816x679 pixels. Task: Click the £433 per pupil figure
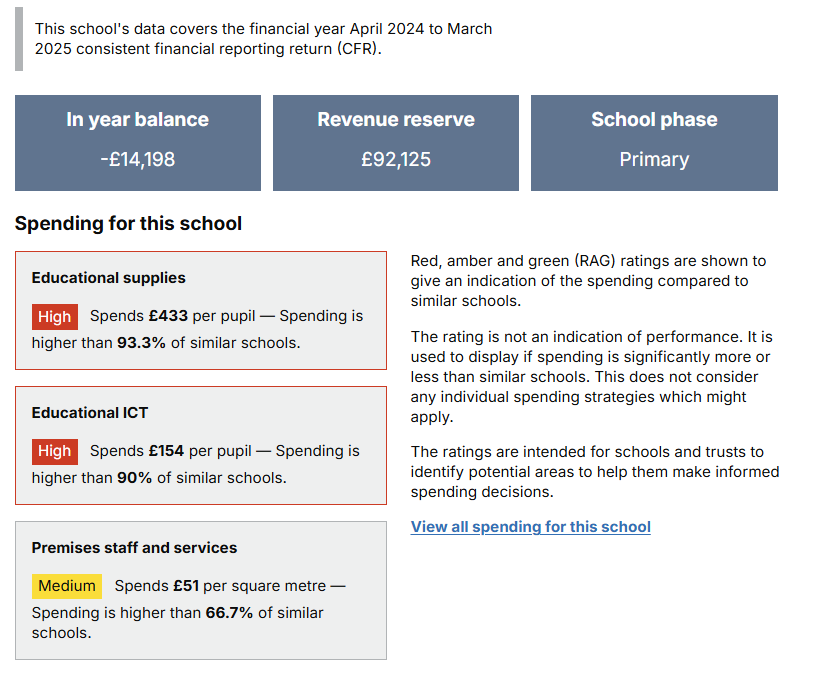pos(168,316)
